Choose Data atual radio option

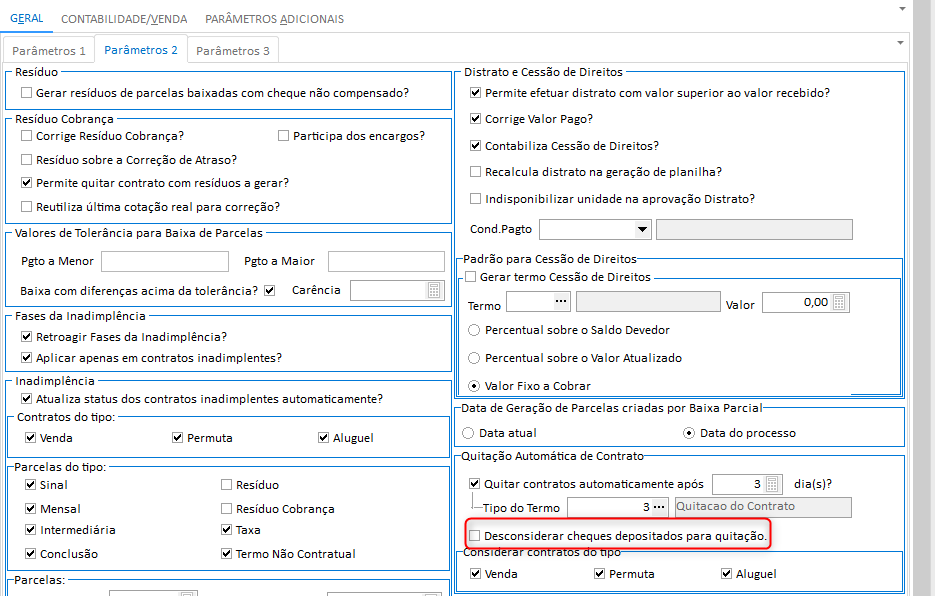pos(468,433)
